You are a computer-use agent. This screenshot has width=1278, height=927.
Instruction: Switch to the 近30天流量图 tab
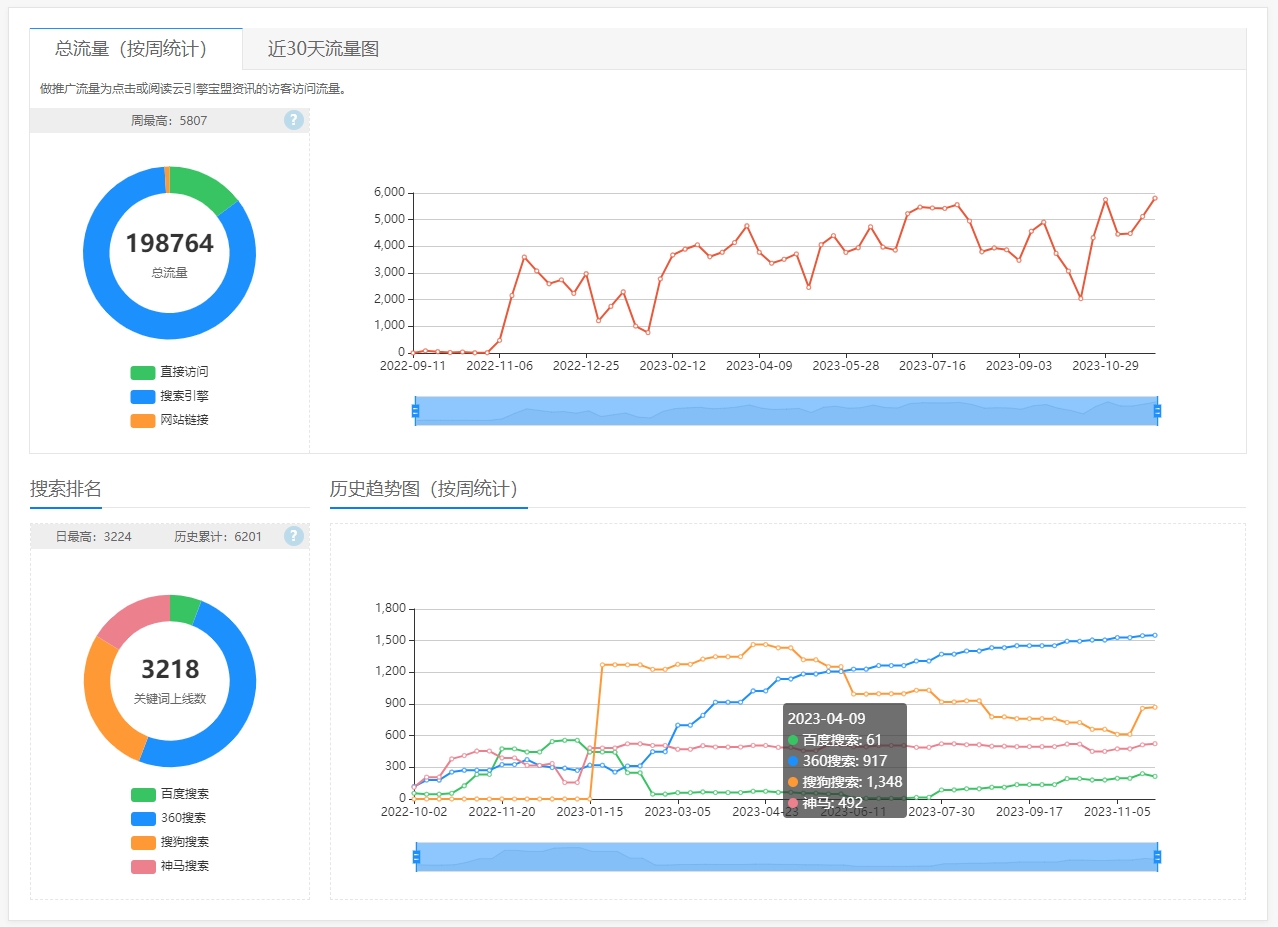pyautogui.click(x=323, y=49)
